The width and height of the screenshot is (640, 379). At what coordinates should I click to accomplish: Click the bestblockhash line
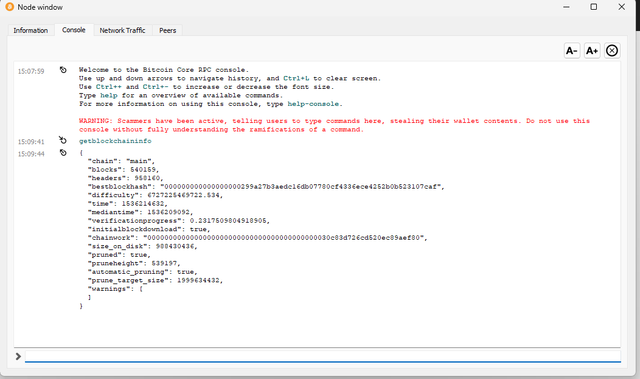click(266, 186)
